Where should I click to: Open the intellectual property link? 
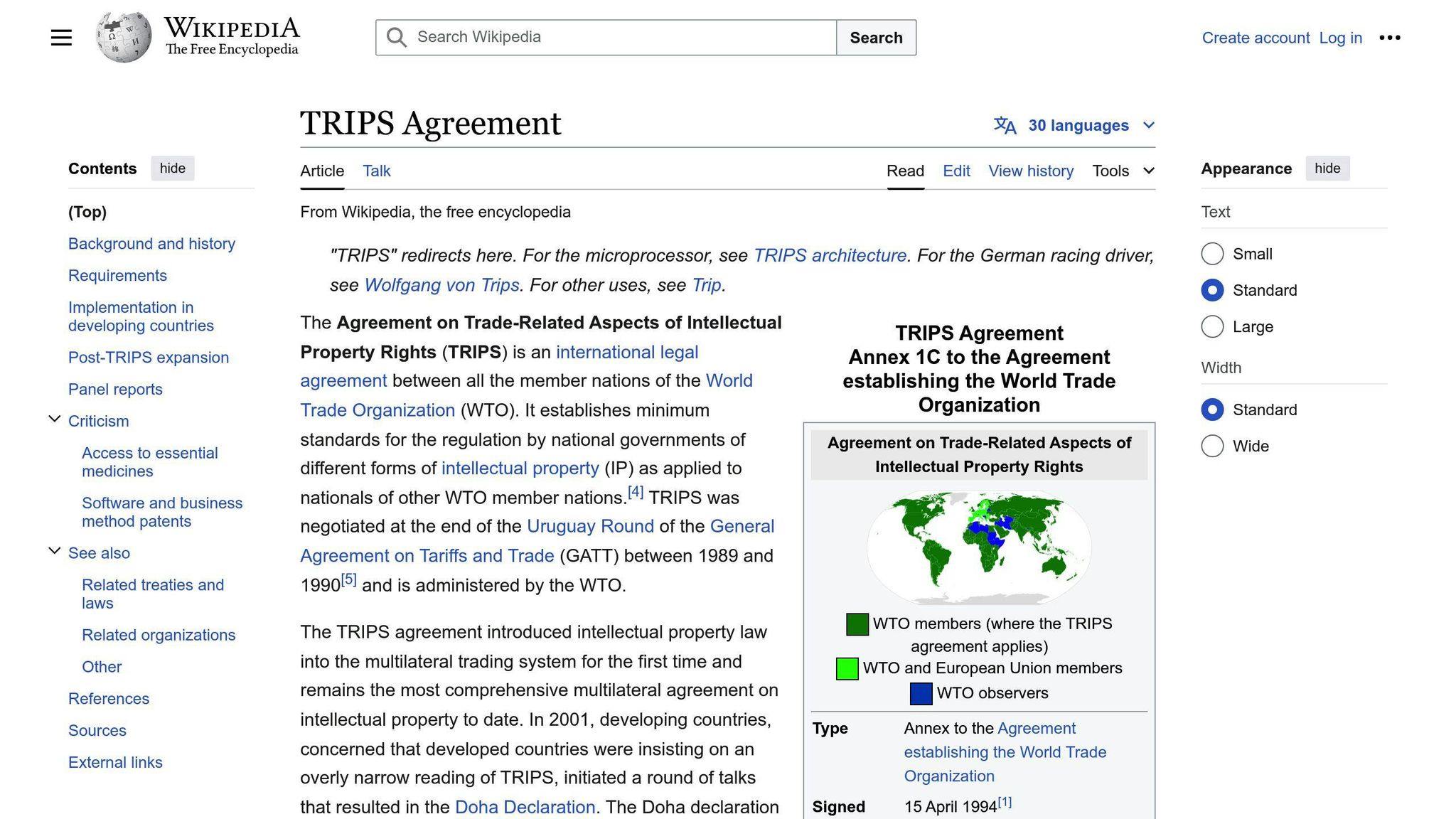click(x=520, y=469)
